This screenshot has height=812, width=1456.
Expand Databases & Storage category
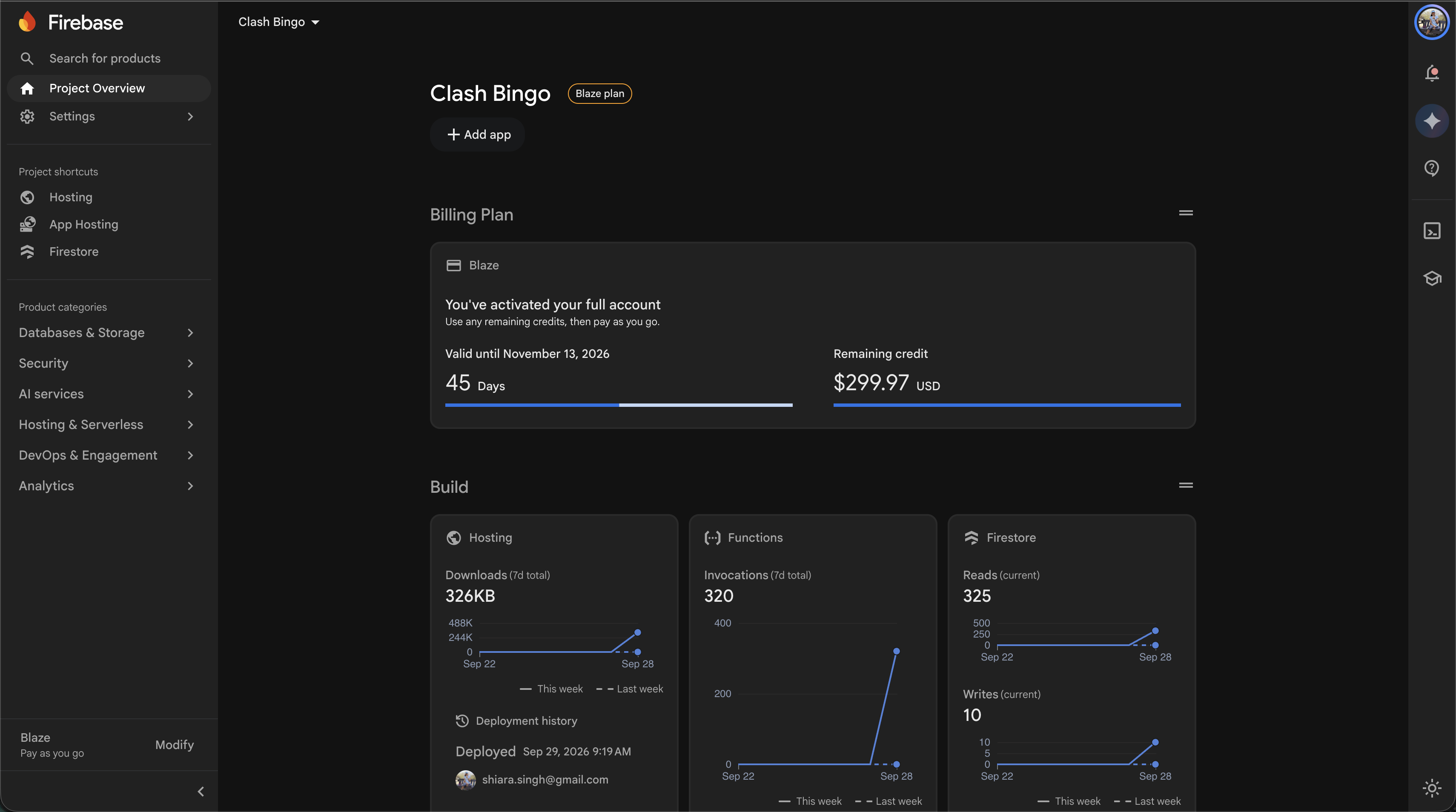[x=107, y=332]
